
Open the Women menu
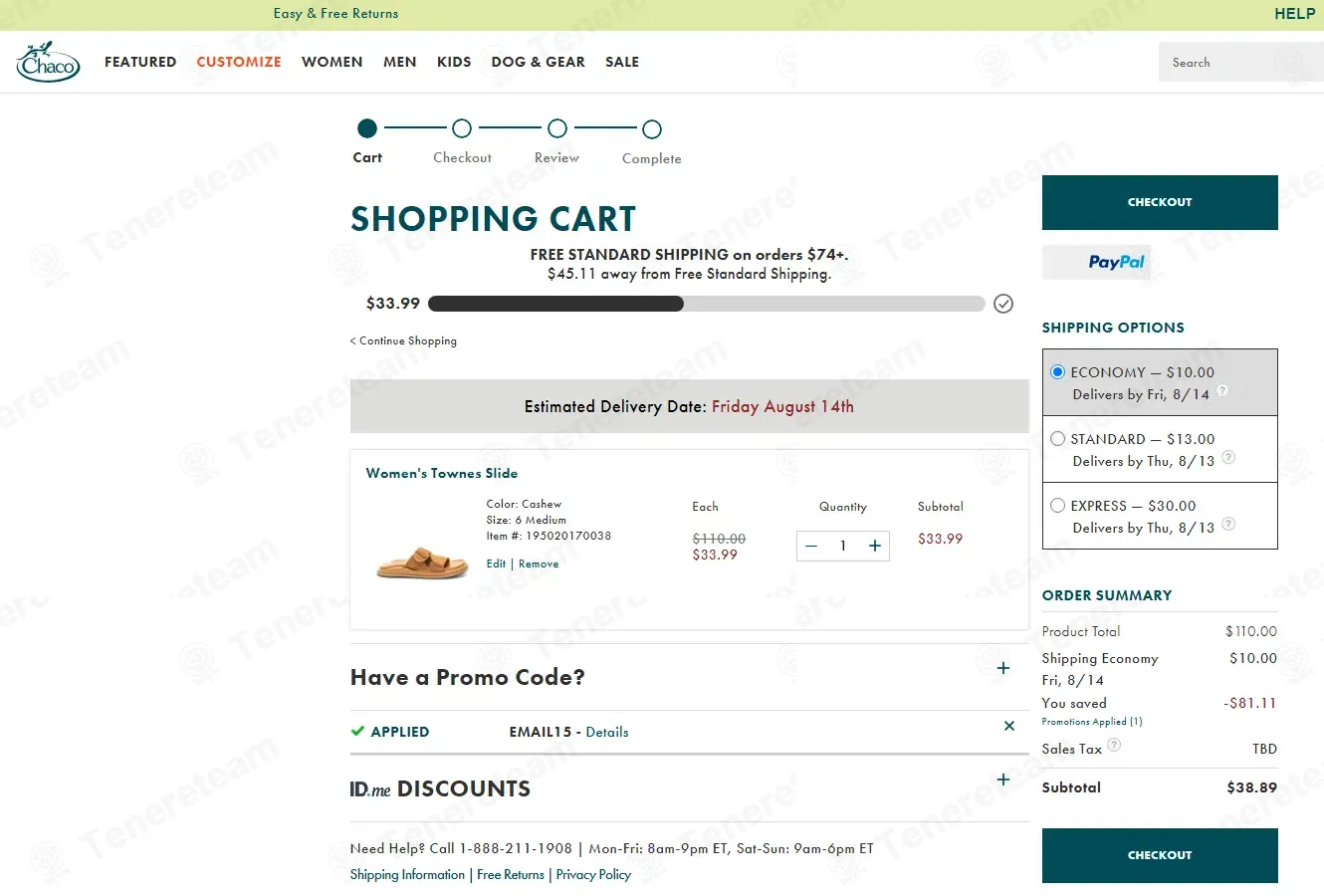pos(332,62)
